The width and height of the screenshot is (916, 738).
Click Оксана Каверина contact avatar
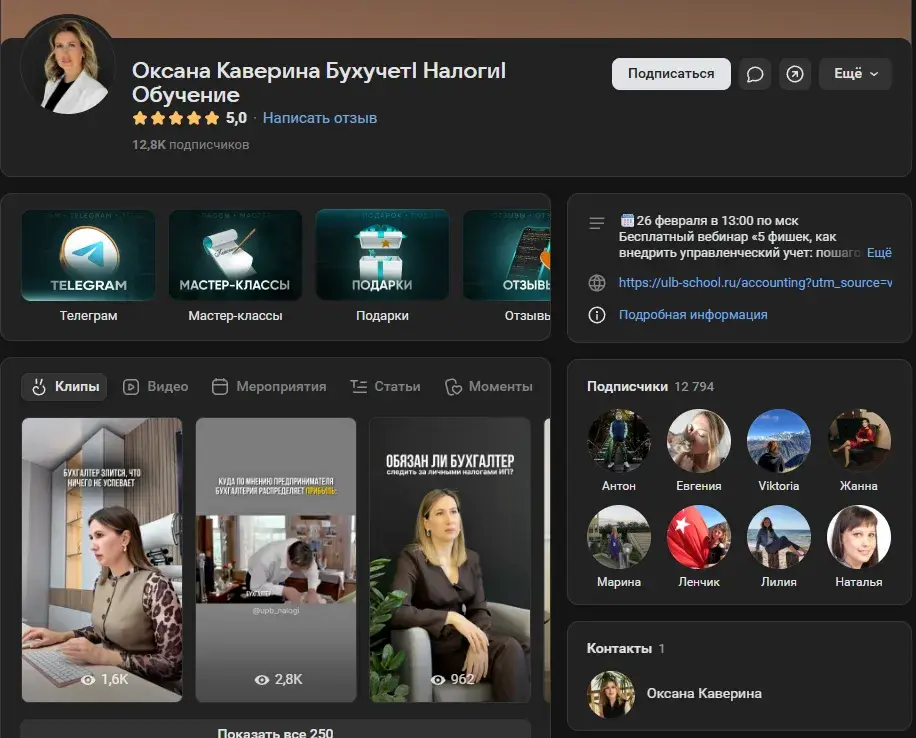[610, 694]
